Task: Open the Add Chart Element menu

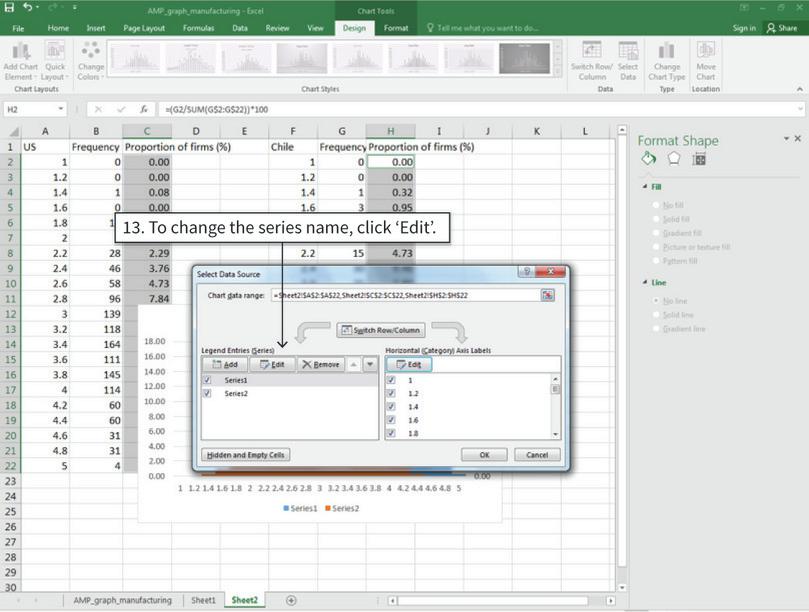Action: coord(19,60)
